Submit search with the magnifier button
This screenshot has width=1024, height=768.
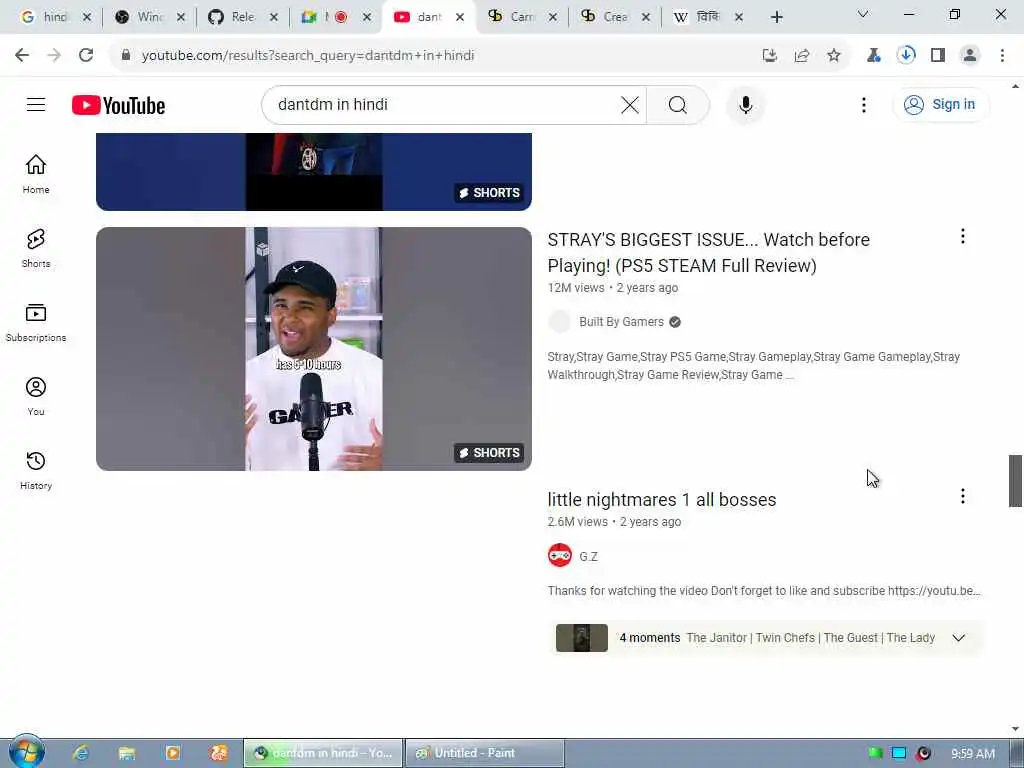677,104
